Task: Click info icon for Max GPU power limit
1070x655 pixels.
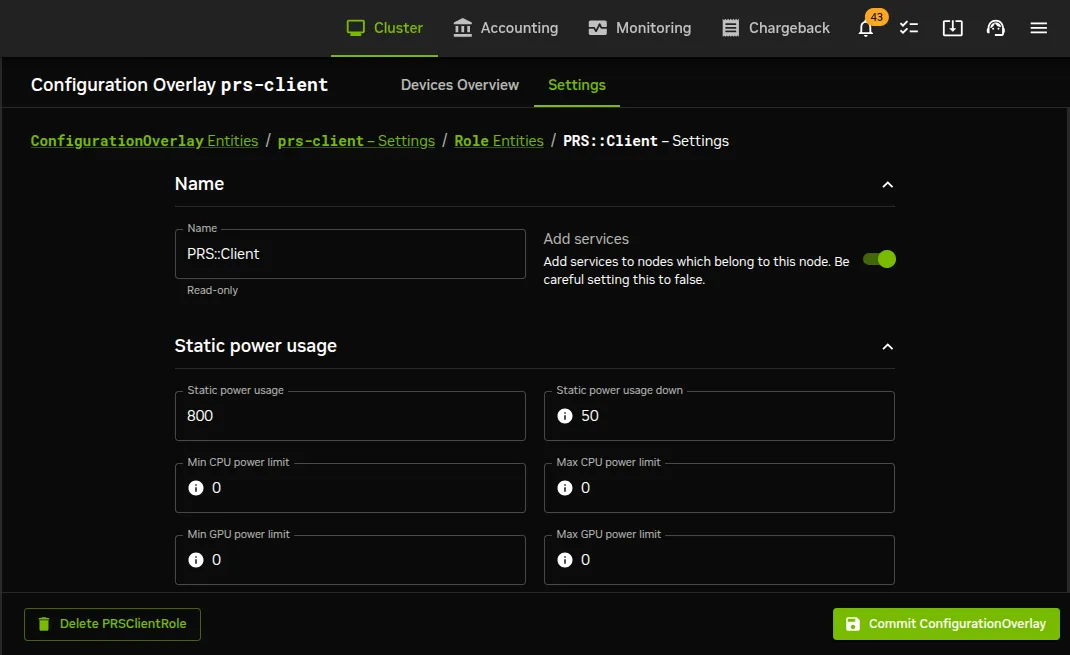Action: click(x=565, y=560)
